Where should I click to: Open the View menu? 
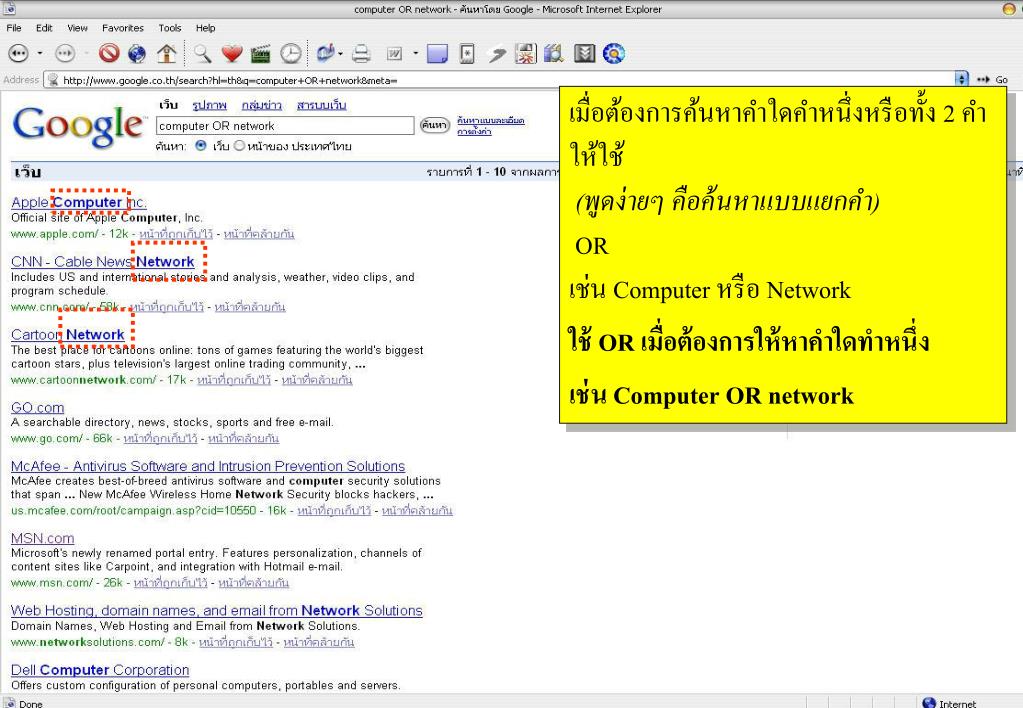pos(77,28)
